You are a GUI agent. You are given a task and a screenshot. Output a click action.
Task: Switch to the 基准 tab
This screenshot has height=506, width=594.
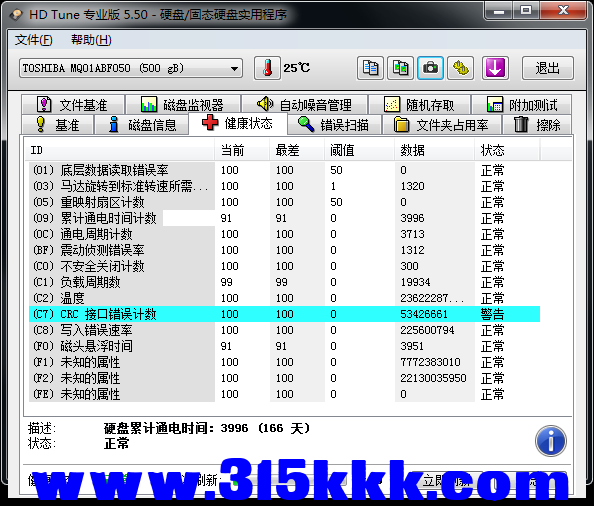[x=57, y=125]
